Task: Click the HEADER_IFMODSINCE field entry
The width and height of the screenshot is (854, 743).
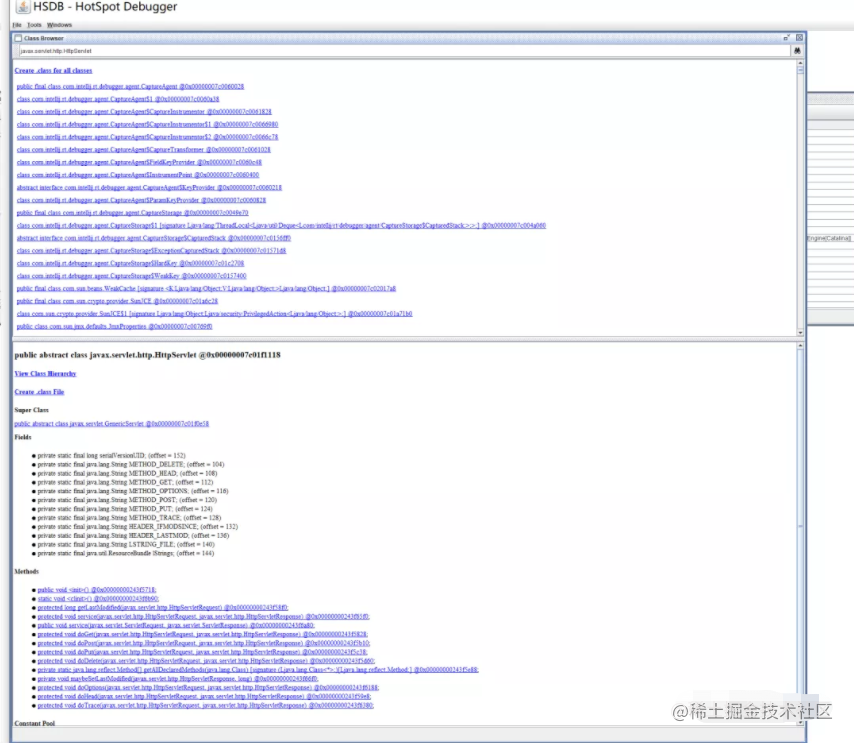Action: pyautogui.click(x=138, y=526)
